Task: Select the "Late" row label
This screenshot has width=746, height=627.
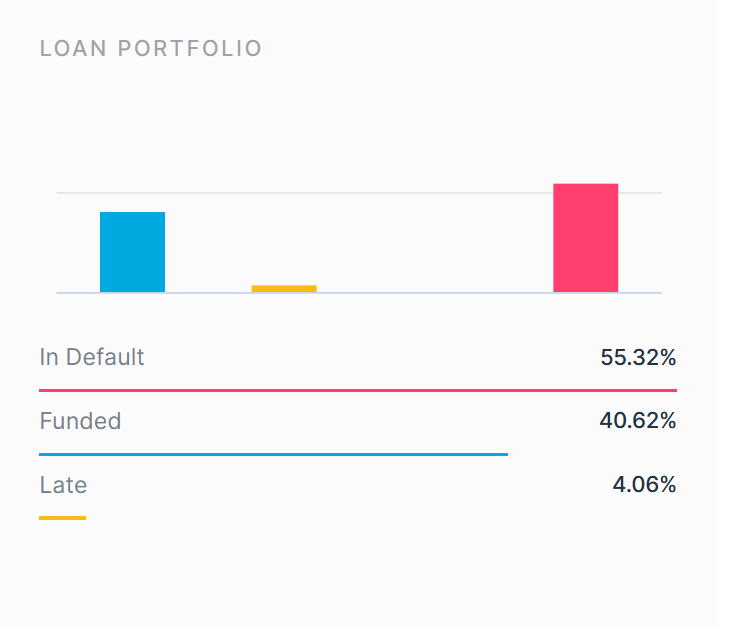Action: [x=63, y=485]
